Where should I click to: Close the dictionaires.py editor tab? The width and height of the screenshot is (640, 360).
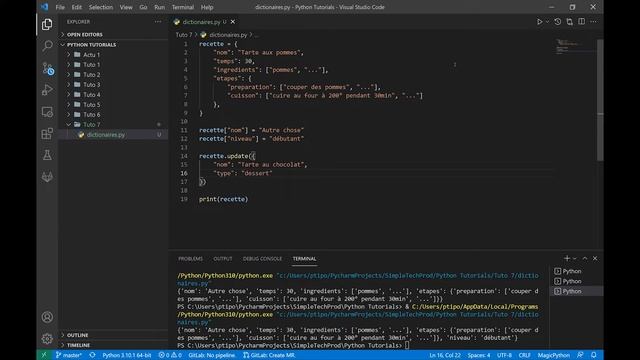pyautogui.click(x=233, y=22)
